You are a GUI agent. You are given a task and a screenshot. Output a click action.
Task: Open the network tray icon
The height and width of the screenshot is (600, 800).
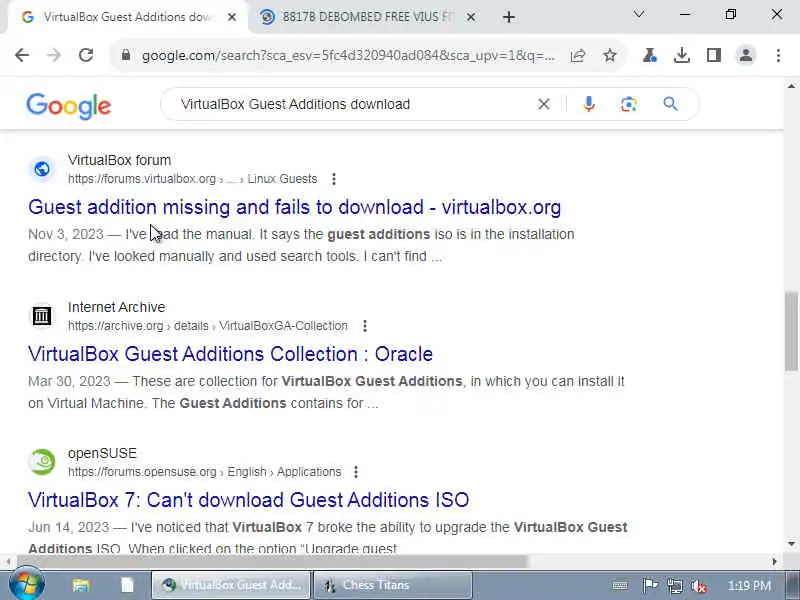[x=674, y=586]
